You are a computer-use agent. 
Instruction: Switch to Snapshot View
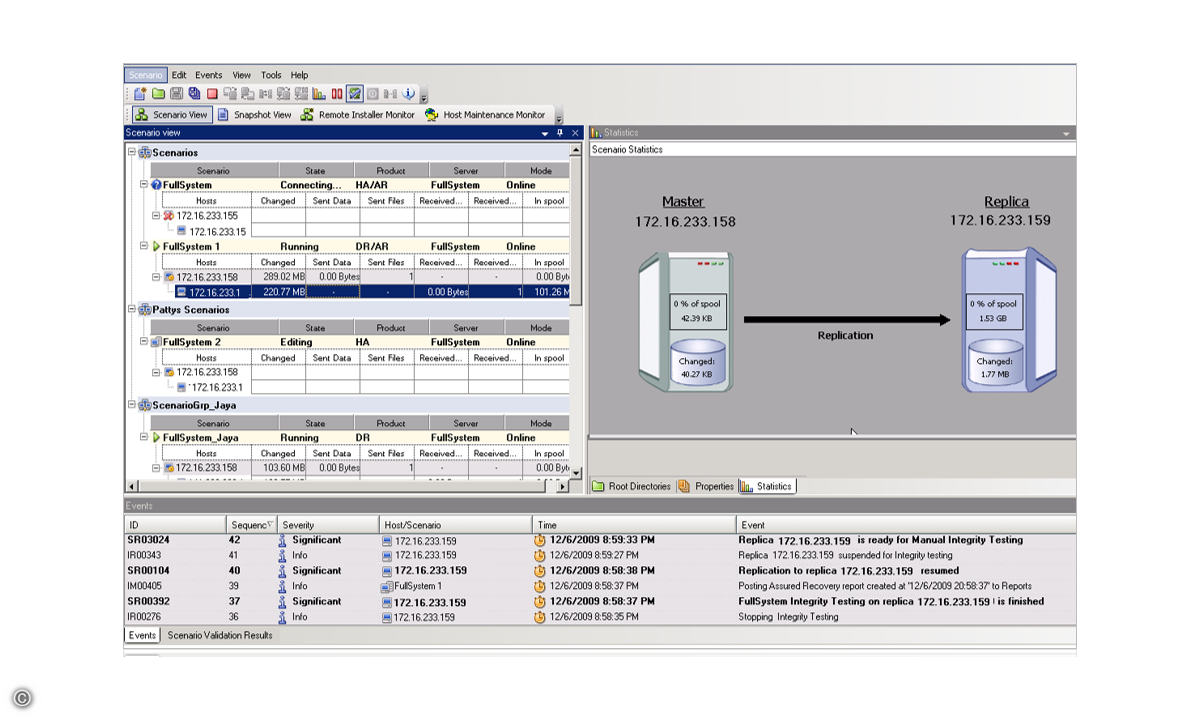254,115
